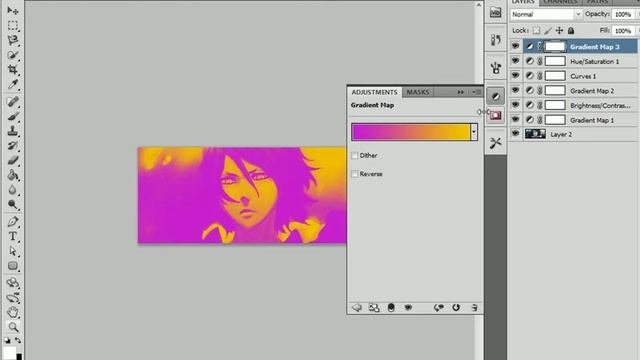Select the Rectangular Marquee tool

point(13,25)
